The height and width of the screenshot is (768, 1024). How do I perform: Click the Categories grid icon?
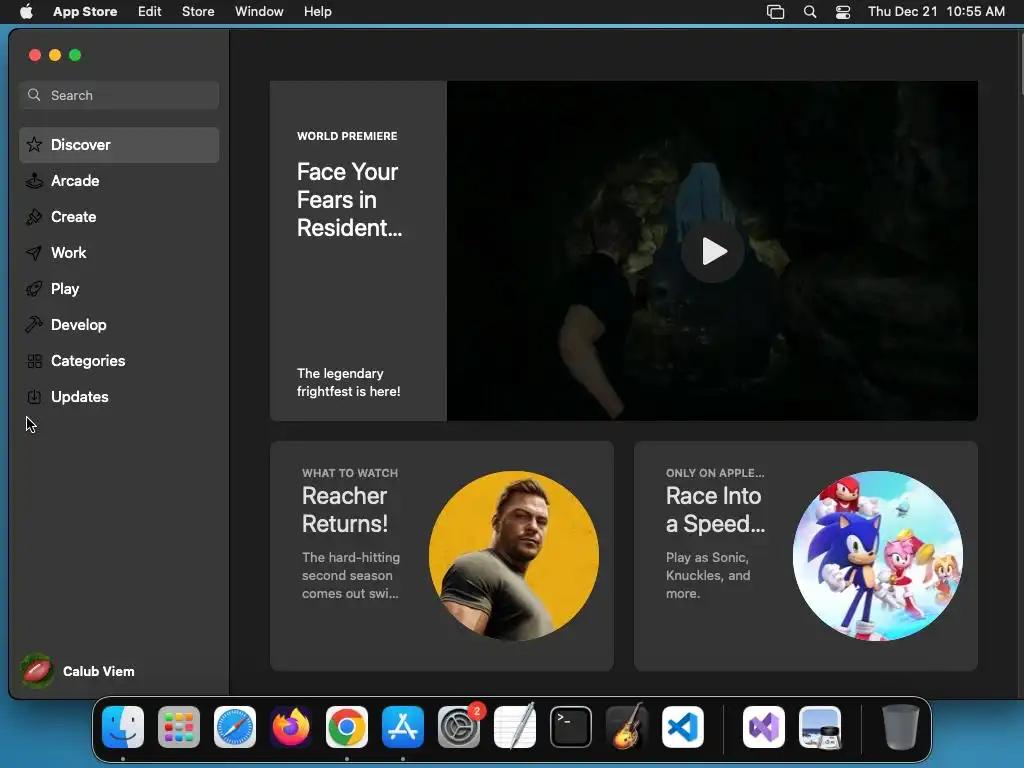click(34, 360)
